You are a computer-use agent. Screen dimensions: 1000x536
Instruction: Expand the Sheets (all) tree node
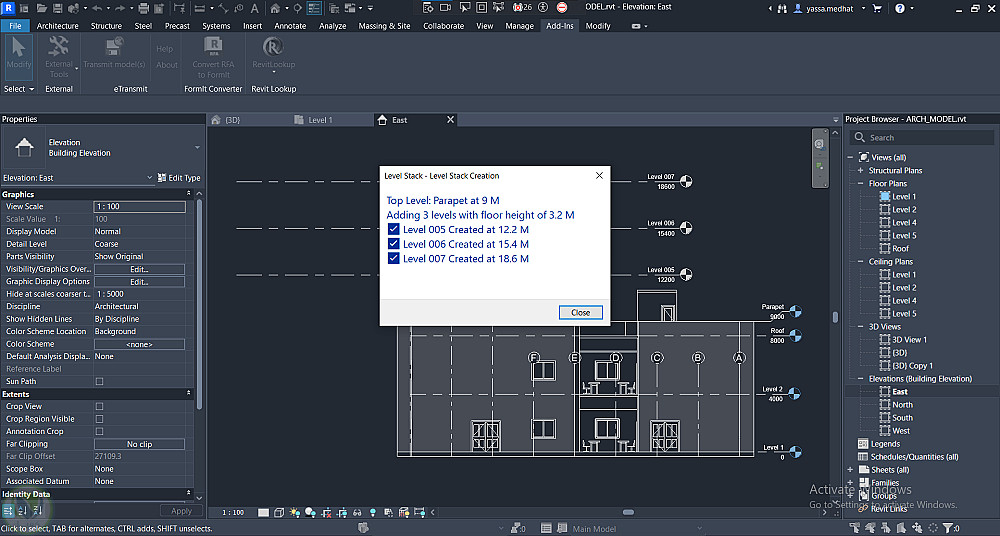tap(851, 470)
